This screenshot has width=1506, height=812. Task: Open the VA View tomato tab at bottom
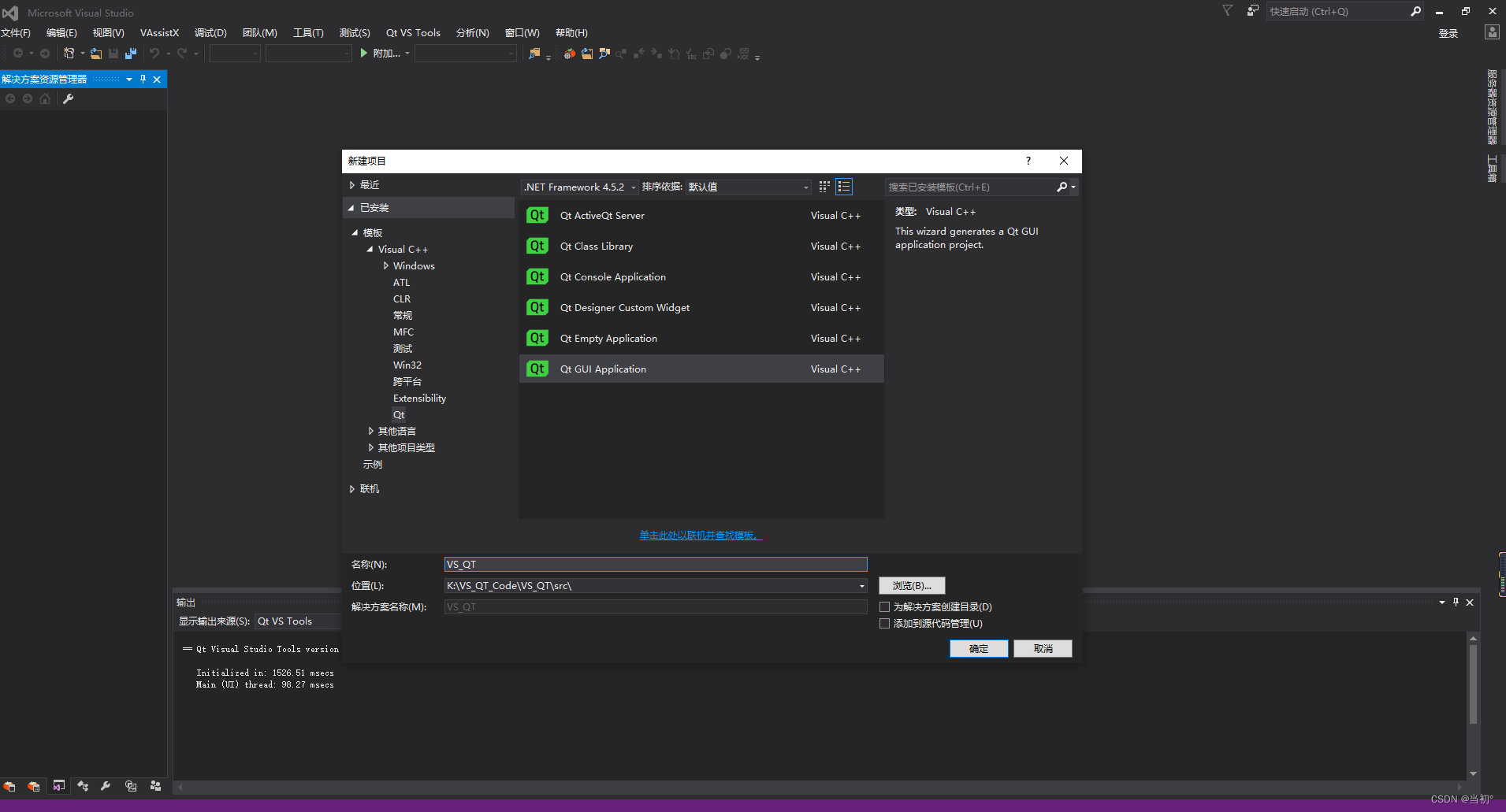[x=9, y=786]
